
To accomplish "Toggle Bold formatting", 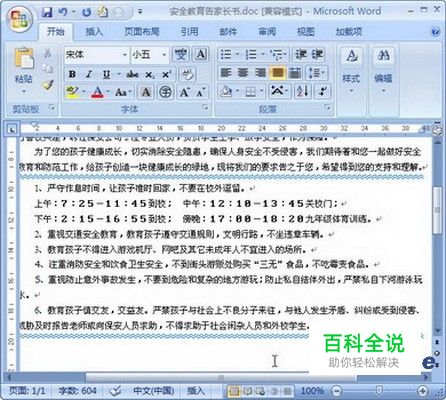I will [x=72, y=74].
